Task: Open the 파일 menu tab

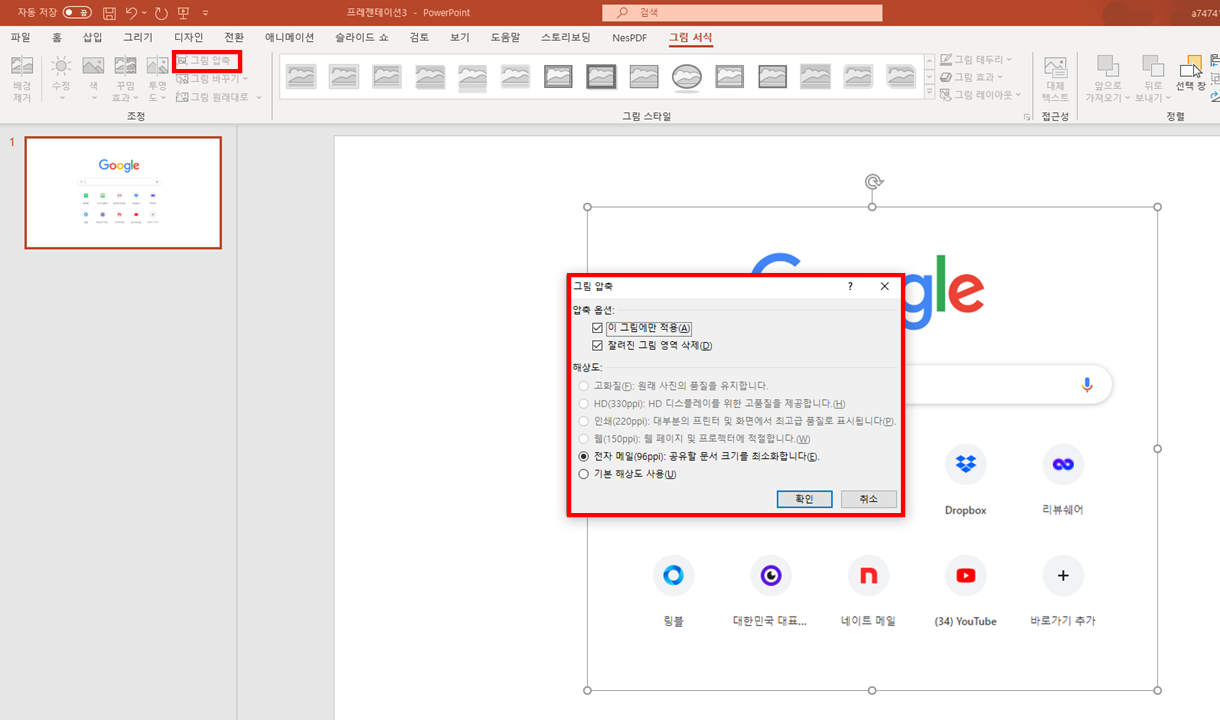Action: click(x=20, y=37)
